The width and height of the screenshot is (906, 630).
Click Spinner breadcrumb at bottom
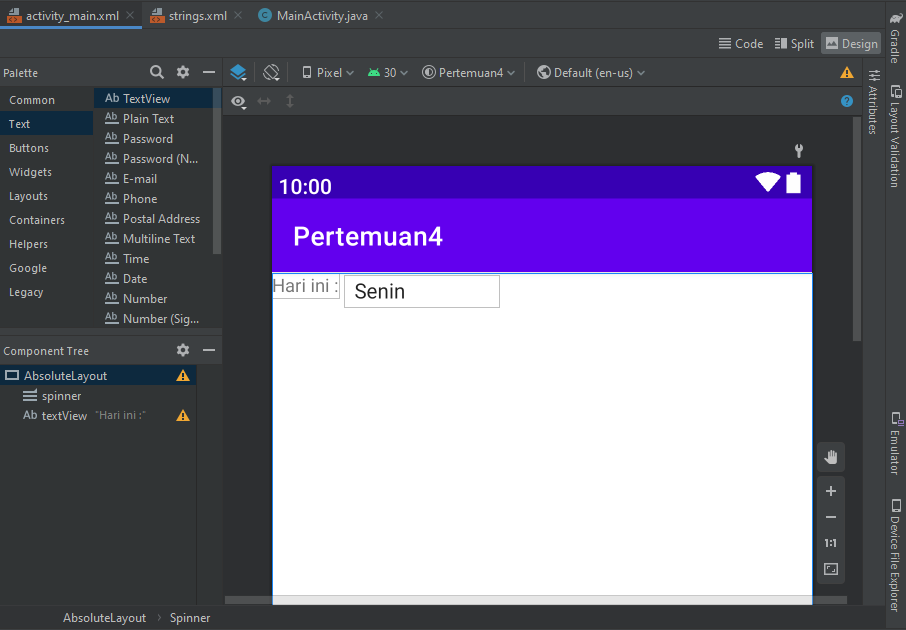point(190,618)
